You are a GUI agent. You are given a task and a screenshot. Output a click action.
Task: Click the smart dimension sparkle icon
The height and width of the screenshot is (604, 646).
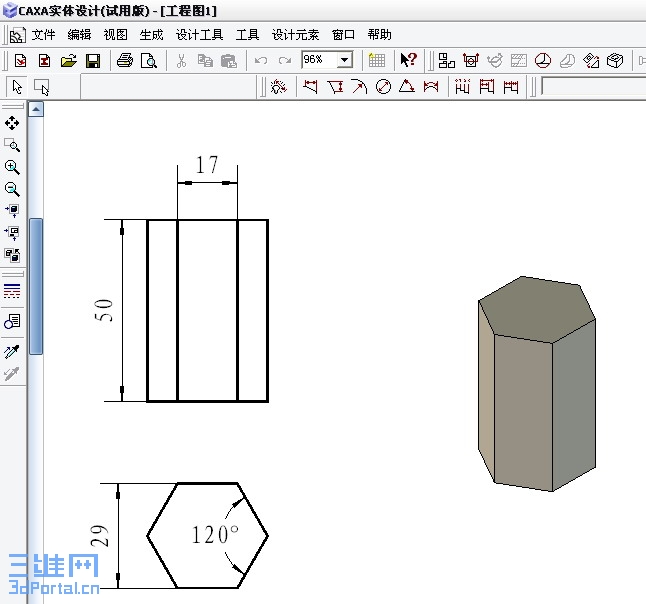(279, 87)
